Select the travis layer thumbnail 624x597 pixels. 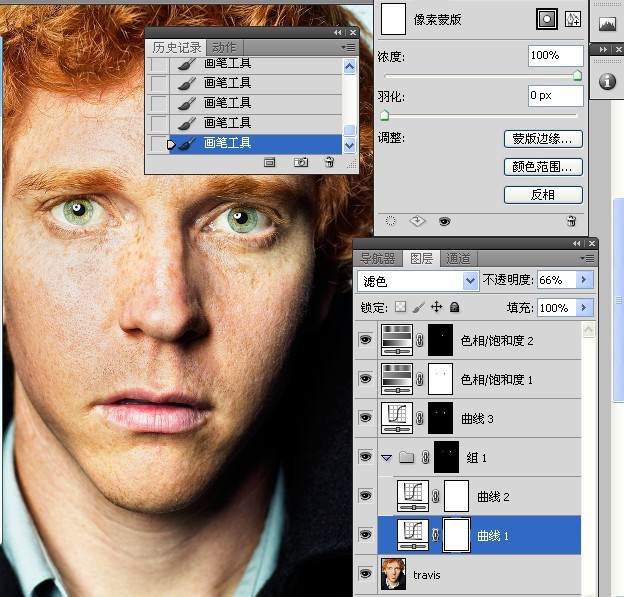tap(394, 574)
